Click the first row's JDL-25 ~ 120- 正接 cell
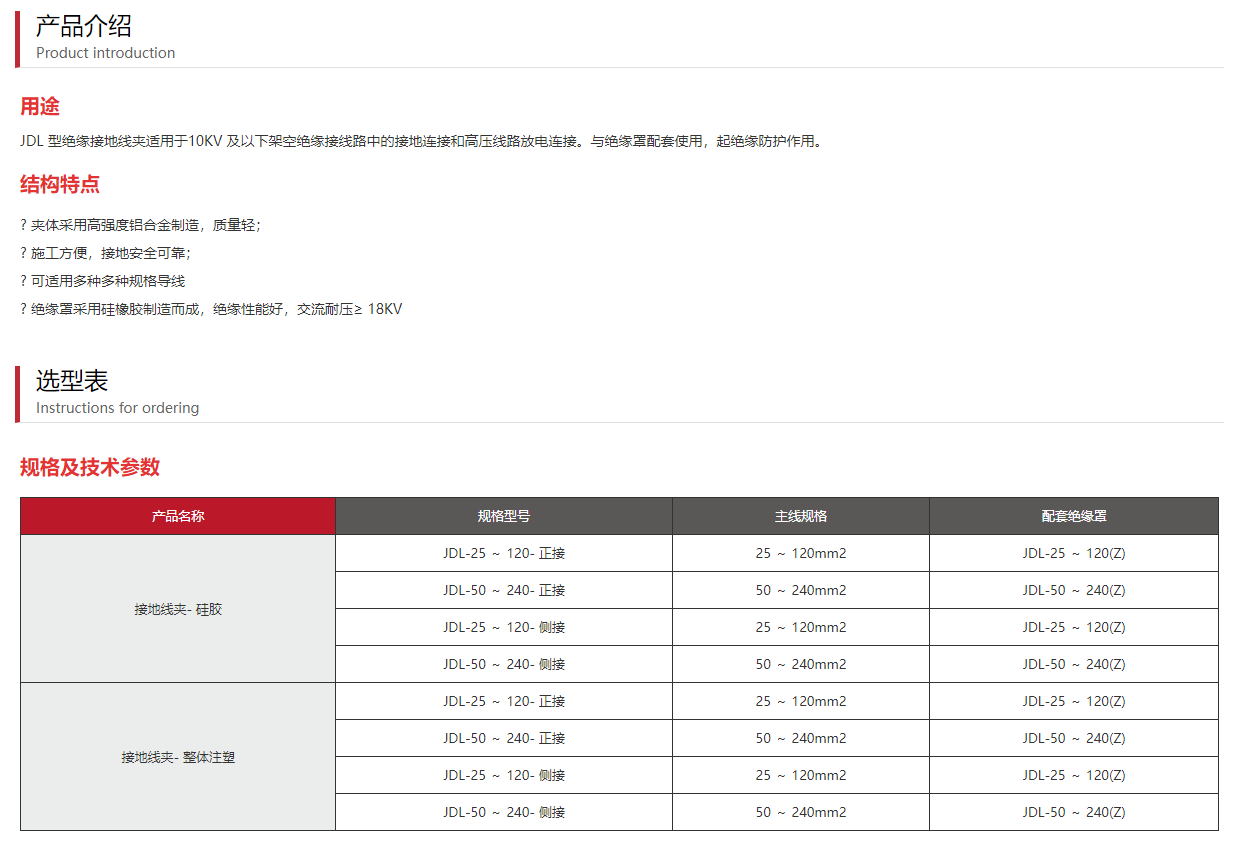 coord(504,553)
